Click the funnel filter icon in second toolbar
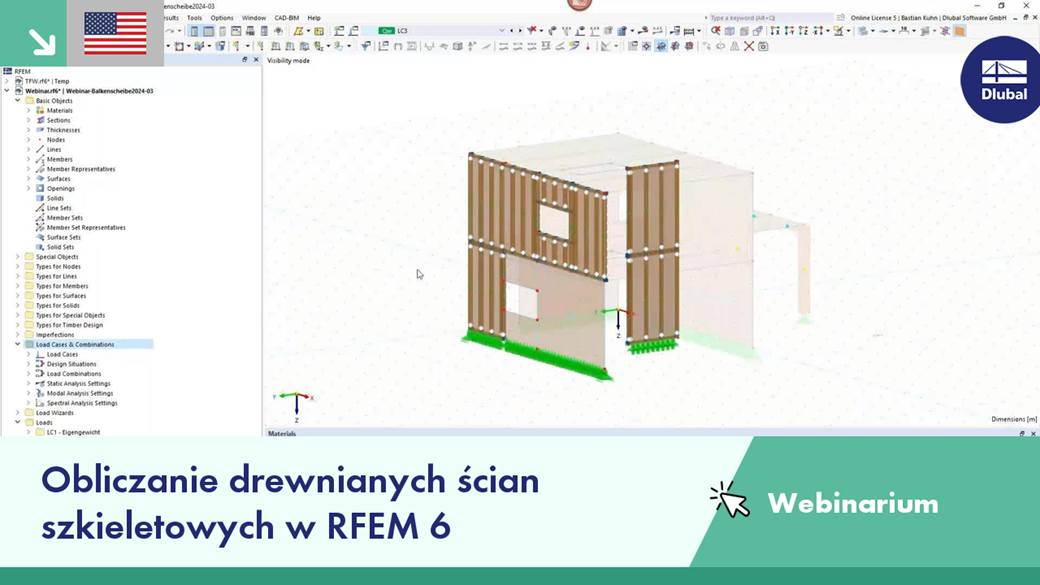This screenshot has height=585, width=1040. click(x=365, y=46)
